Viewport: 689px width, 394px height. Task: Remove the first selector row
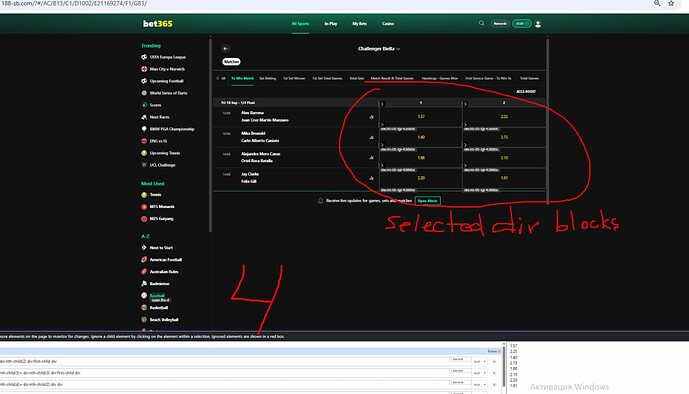coord(494,361)
